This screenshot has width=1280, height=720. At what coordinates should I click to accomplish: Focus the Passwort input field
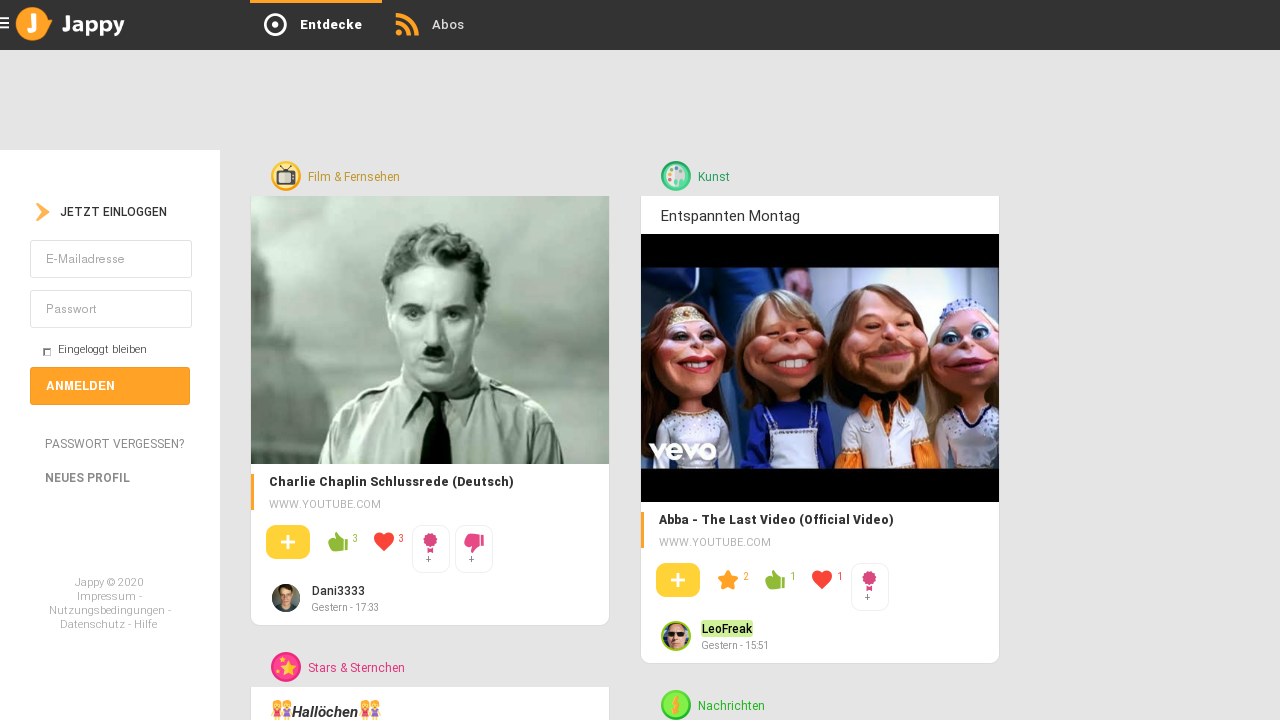click(111, 309)
